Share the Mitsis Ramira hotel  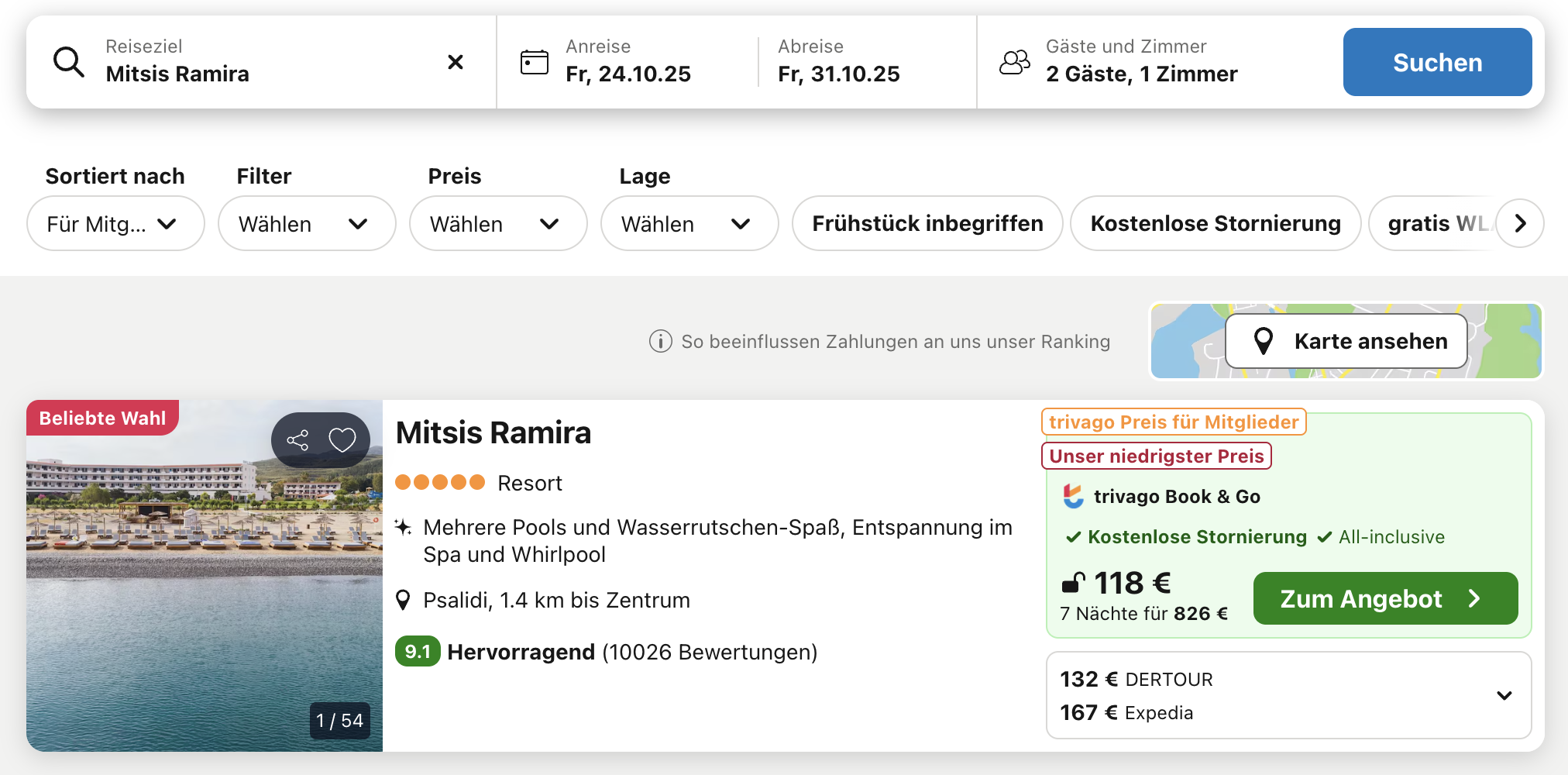coord(297,440)
